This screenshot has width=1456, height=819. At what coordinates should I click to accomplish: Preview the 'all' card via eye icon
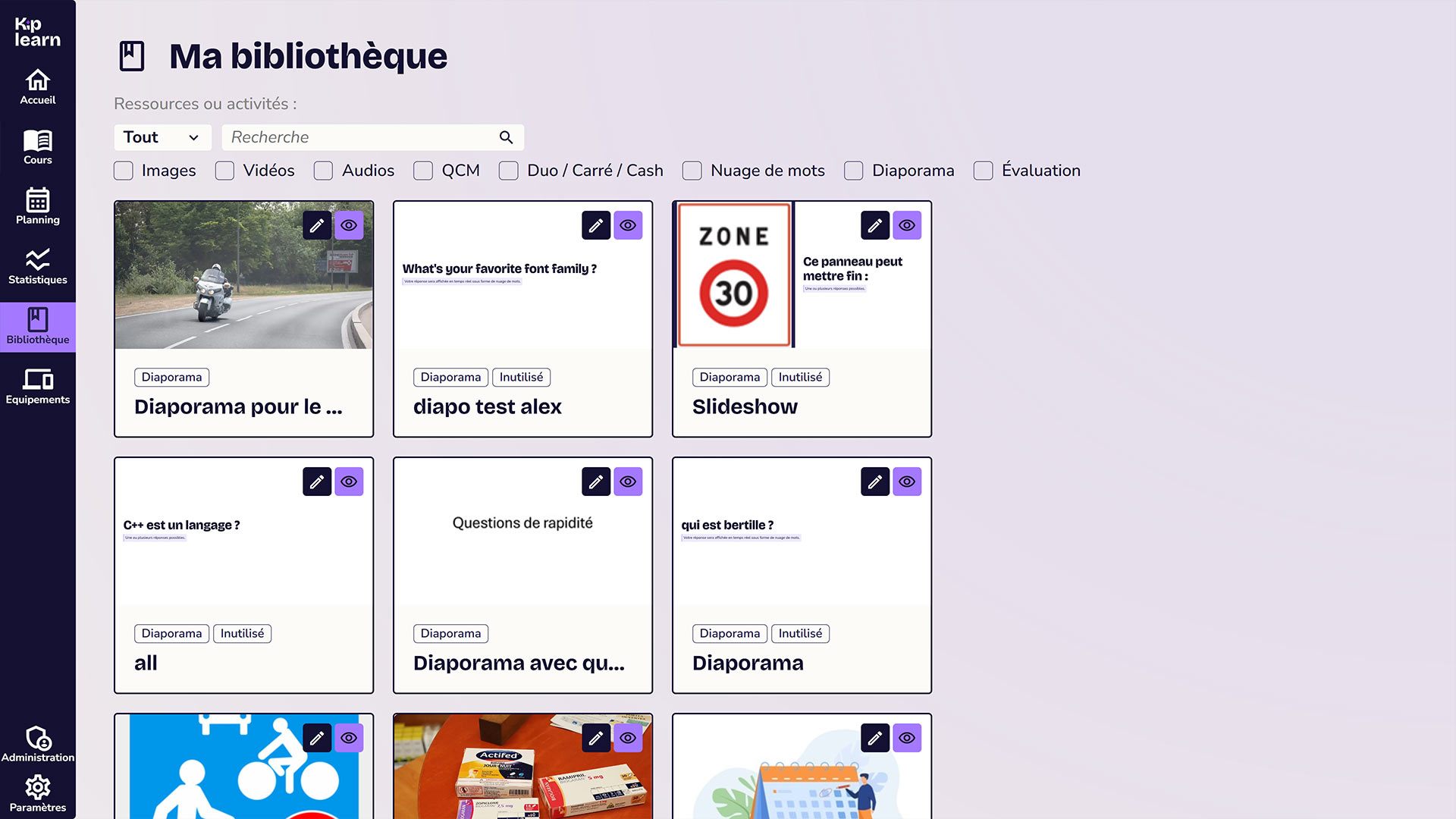[349, 482]
